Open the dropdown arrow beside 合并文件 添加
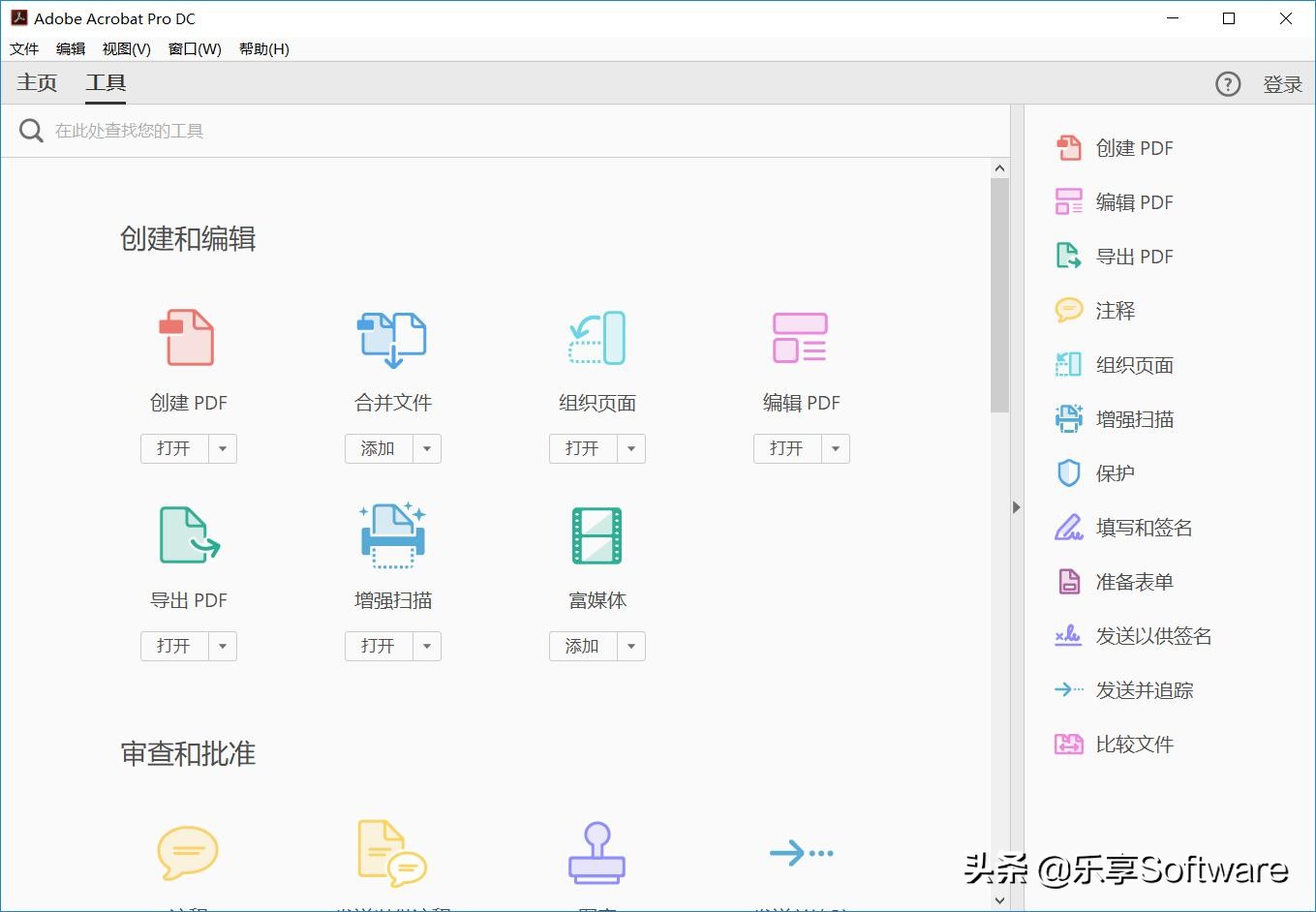 [427, 448]
